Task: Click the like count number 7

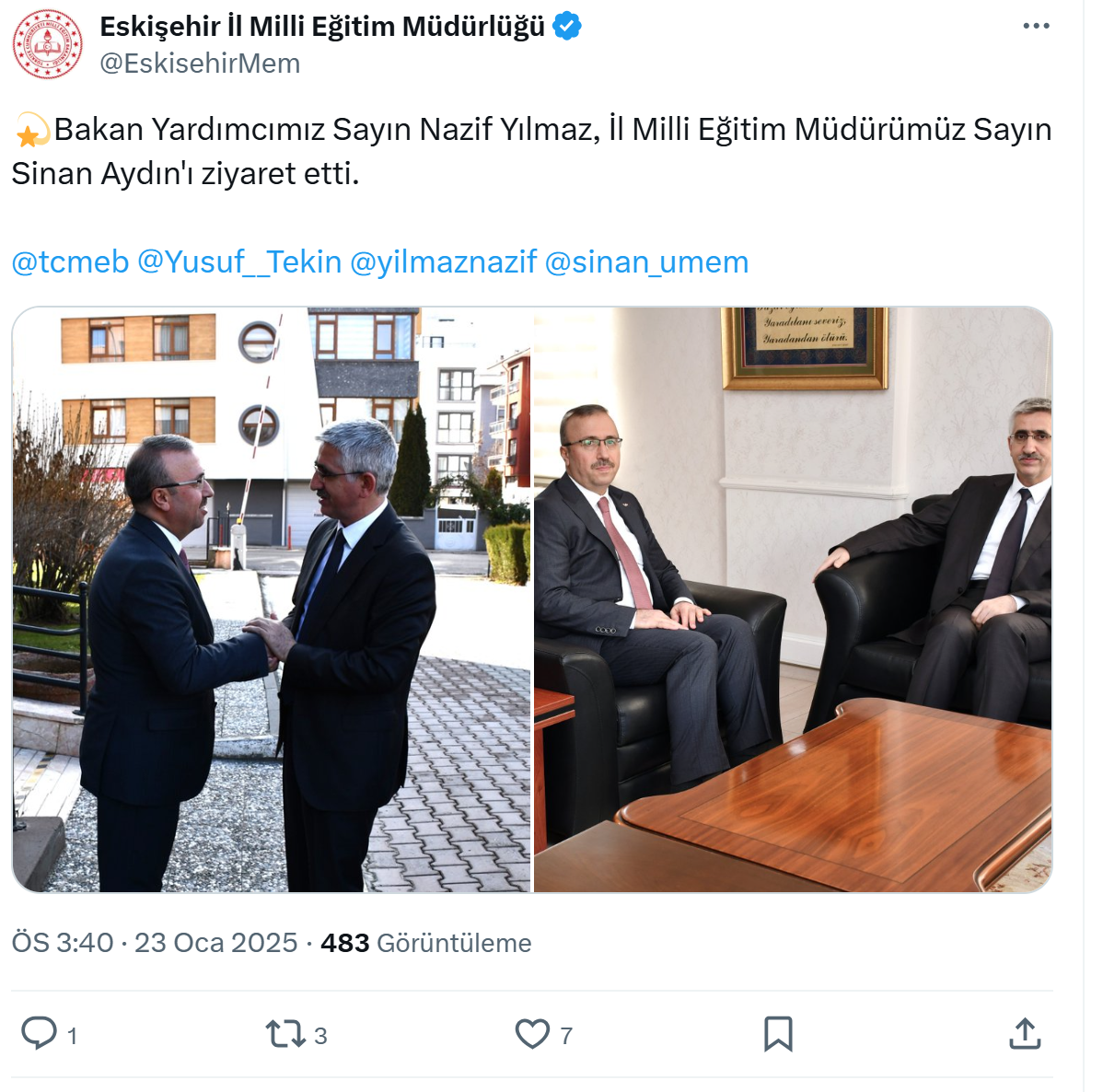Action: (x=566, y=1036)
